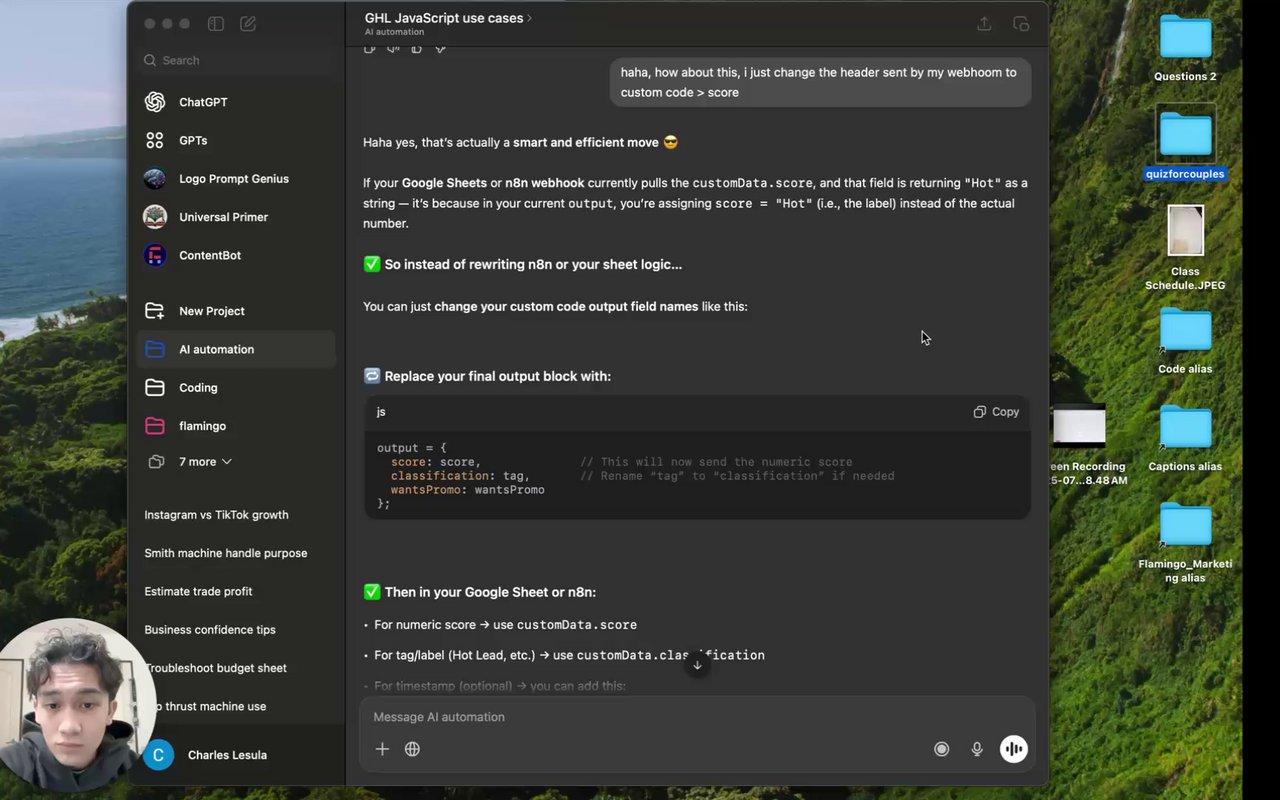Open Instagram vs TikTok growth chat
Viewport: 1280px width, 800px height.
(x=216, y=515)
